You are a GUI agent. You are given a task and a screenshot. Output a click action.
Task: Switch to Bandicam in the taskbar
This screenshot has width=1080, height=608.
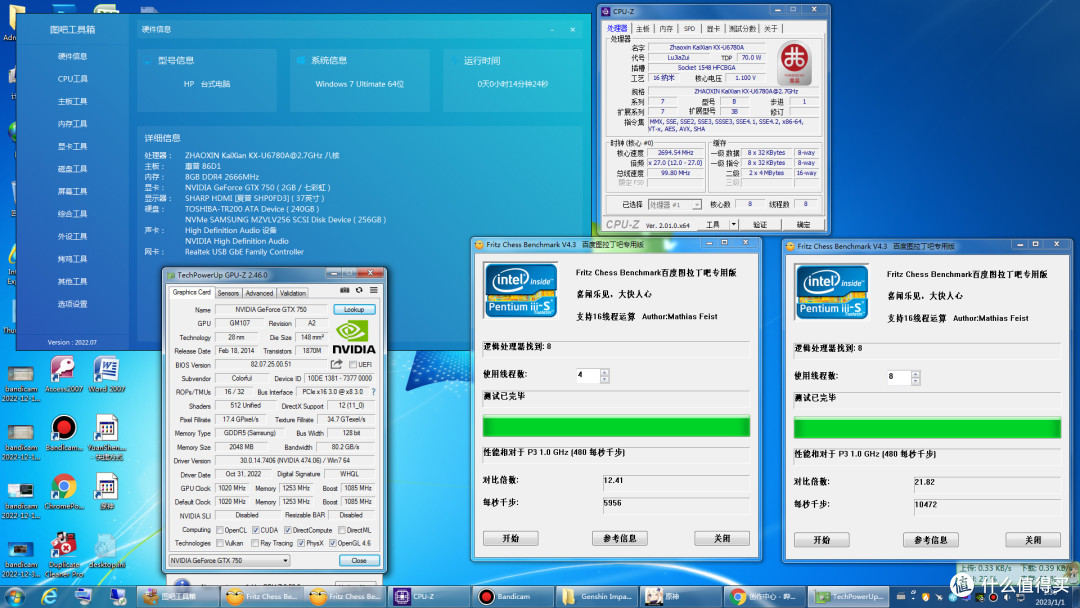[512, 596]
